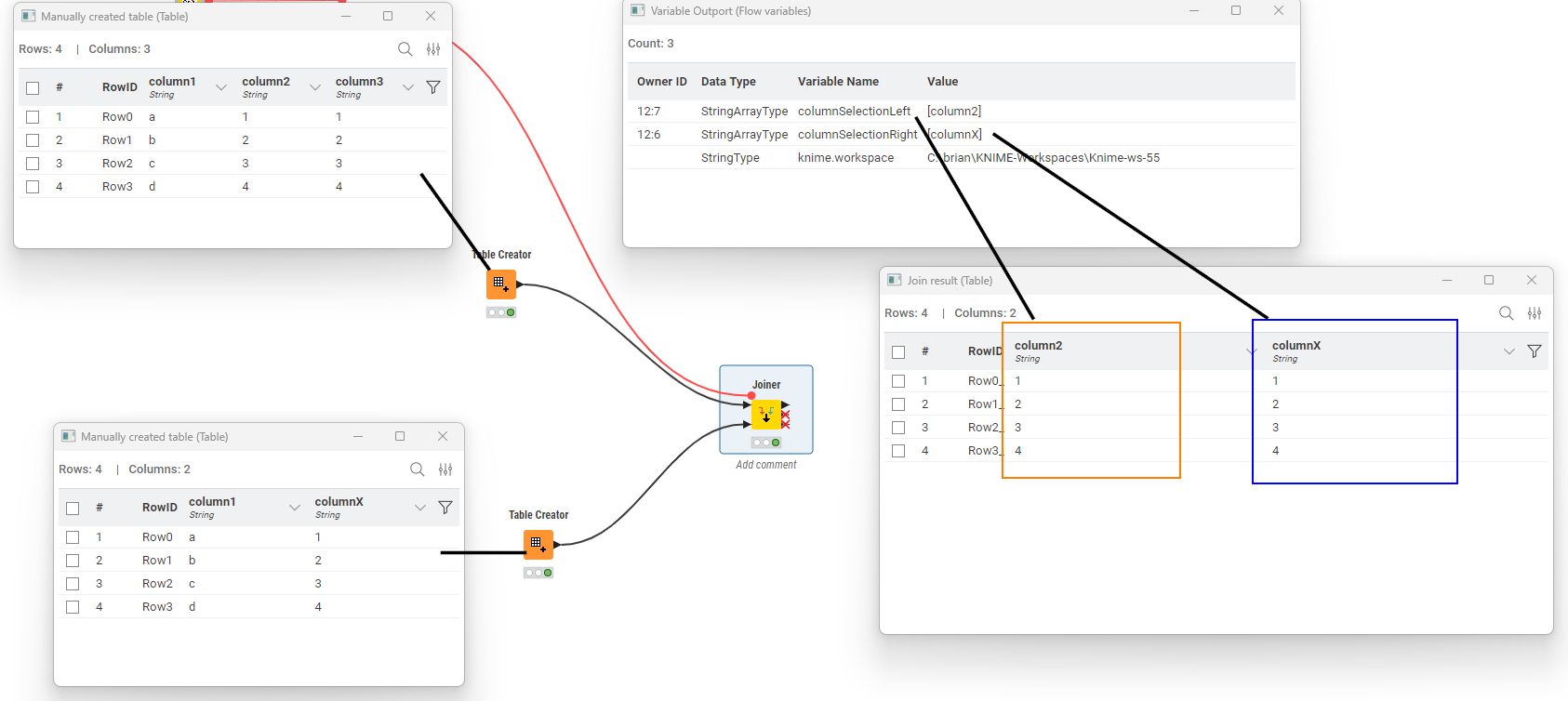Click the Variable Name column header

pyautogui.click(x=838, y=82)
